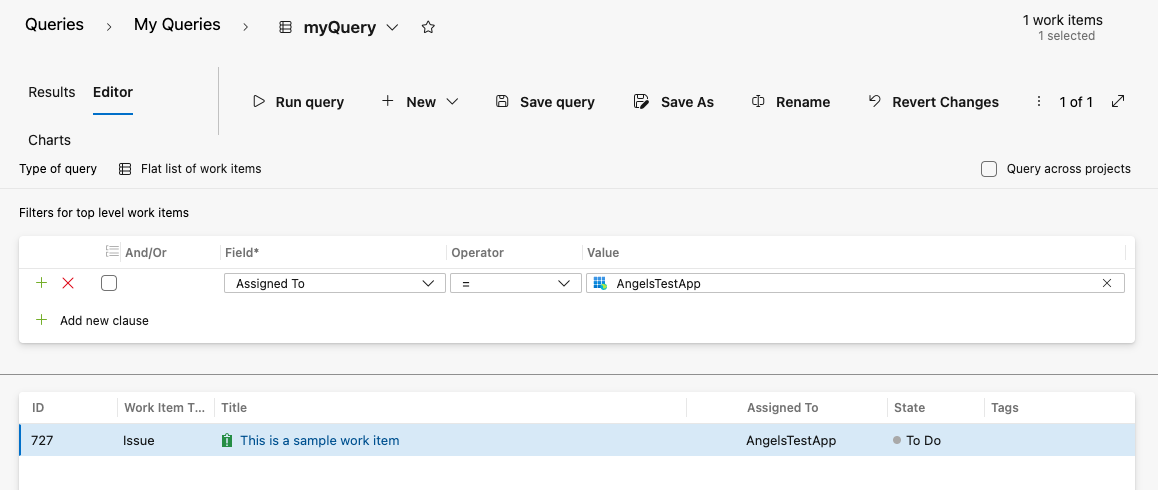Clear the AngelsTestApp value with the X
1158x490 pixels.
coord(1107,284)
